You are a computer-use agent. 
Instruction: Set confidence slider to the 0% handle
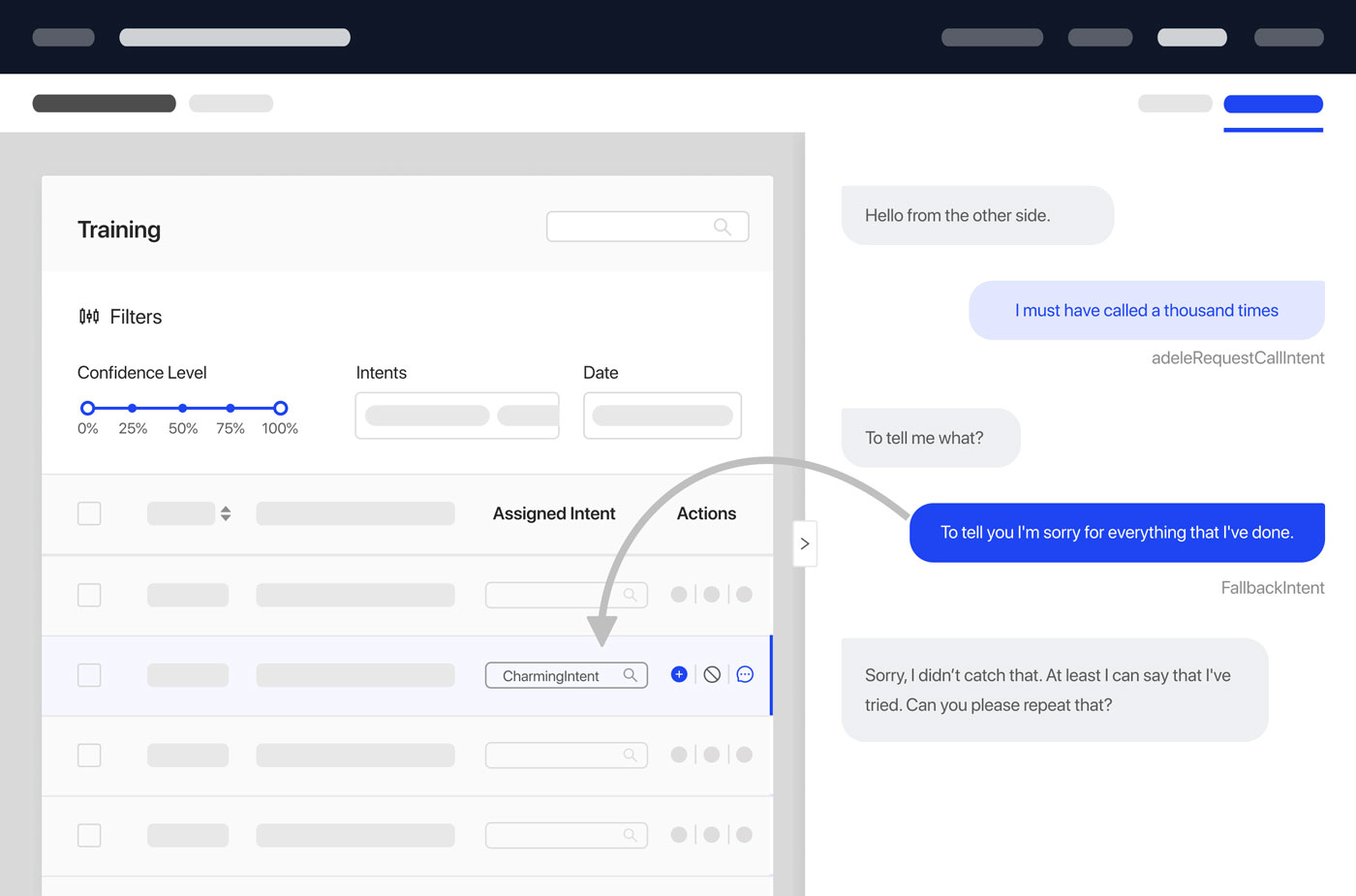pos(87,408)
